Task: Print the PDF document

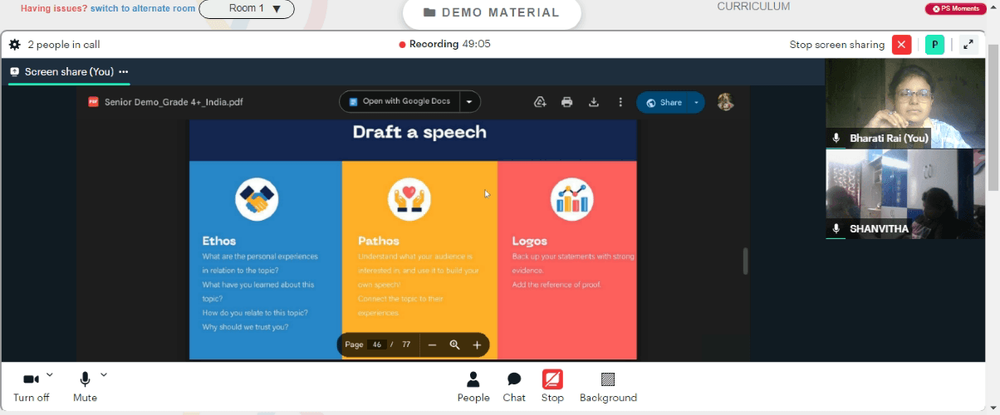Action: (567, 102)
